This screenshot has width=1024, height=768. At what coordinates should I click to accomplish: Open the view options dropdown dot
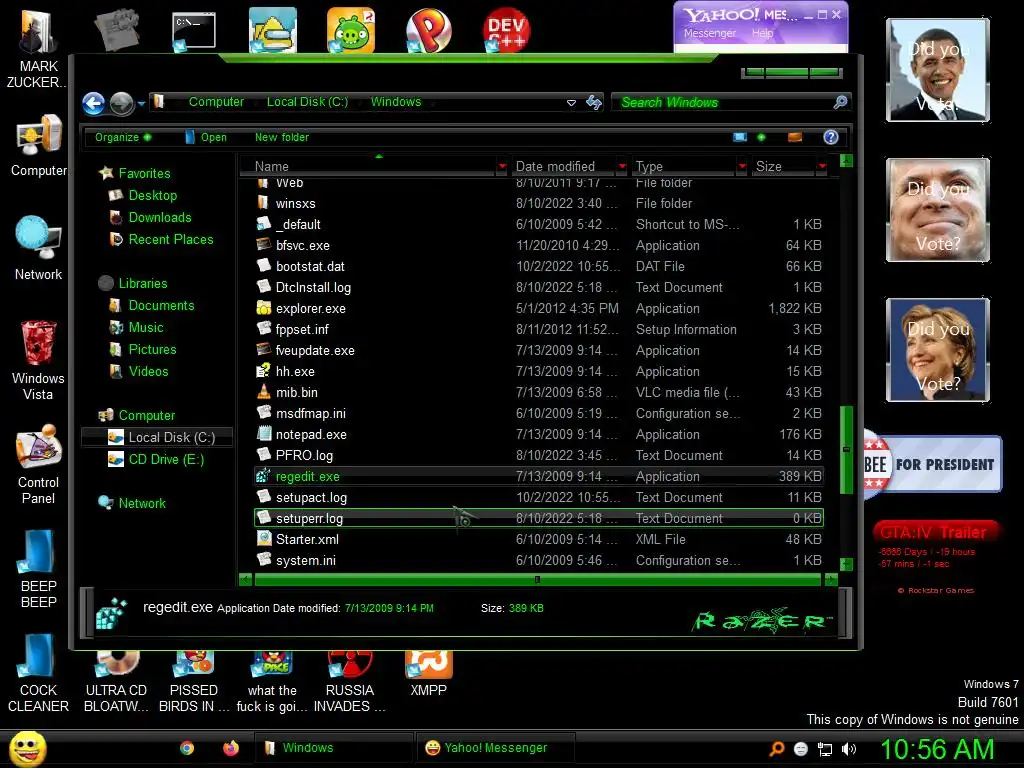point(761,137)
